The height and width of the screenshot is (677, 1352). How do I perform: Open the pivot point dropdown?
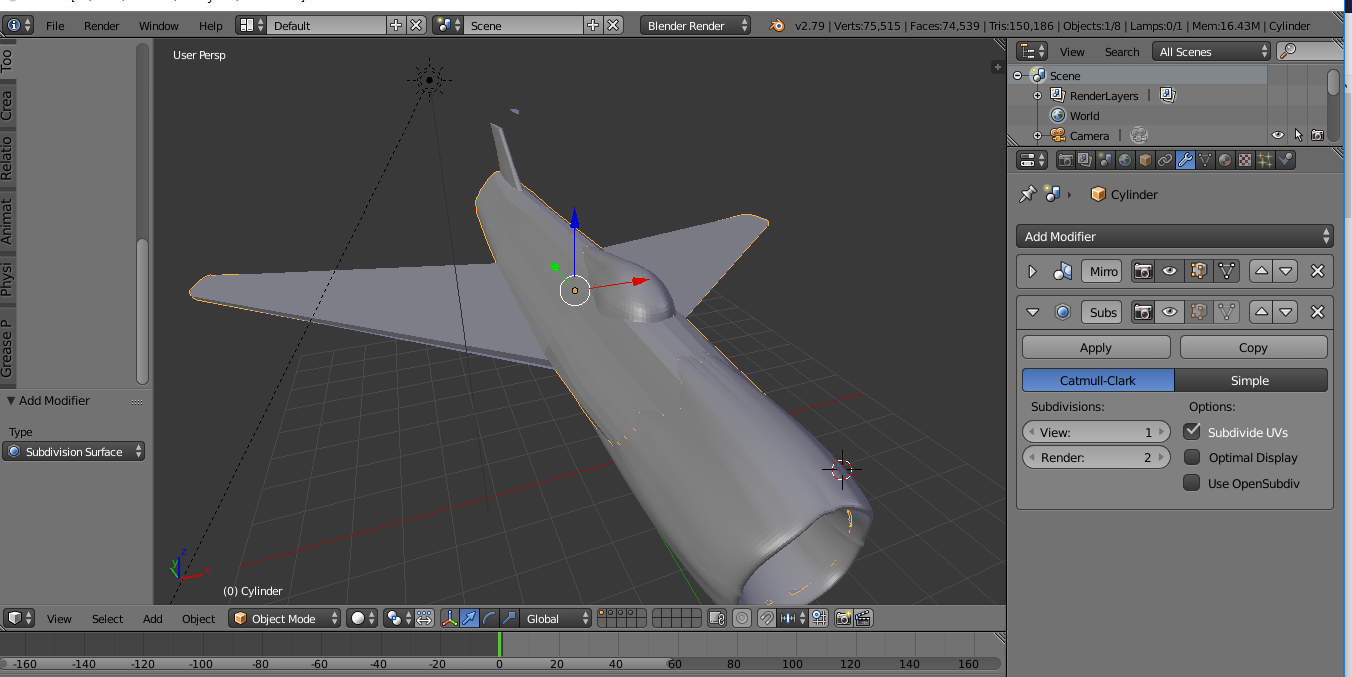pyautogui.click(x=398, y=618)
